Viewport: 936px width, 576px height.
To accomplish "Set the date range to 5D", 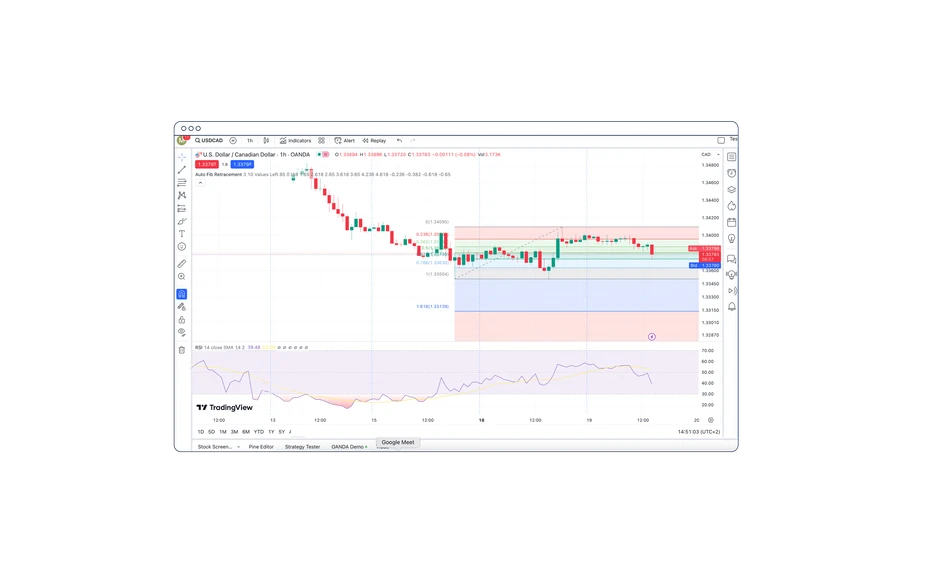I will click(x=211, y=432).
